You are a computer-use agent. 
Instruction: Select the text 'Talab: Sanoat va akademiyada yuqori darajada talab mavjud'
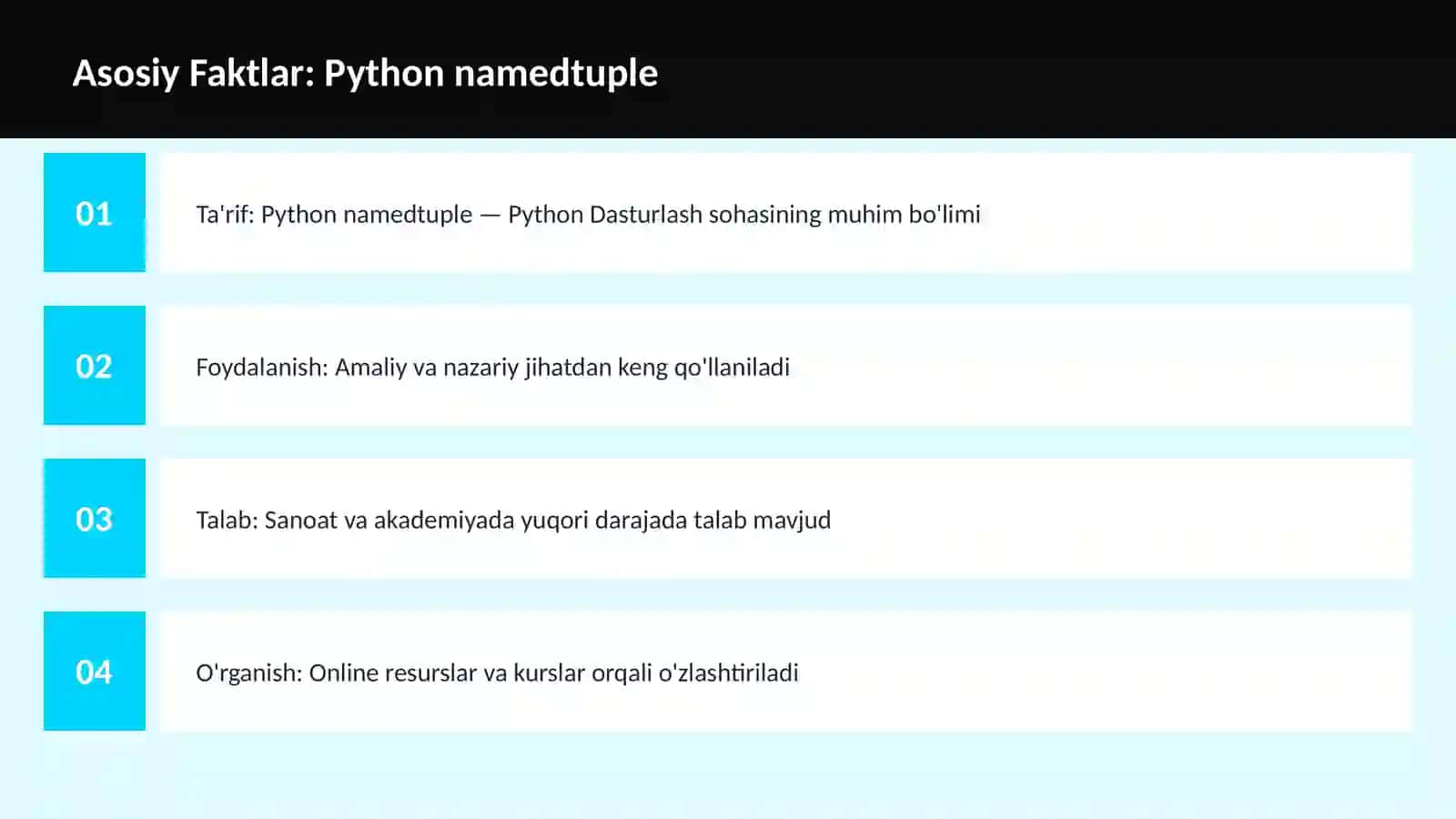513,521
